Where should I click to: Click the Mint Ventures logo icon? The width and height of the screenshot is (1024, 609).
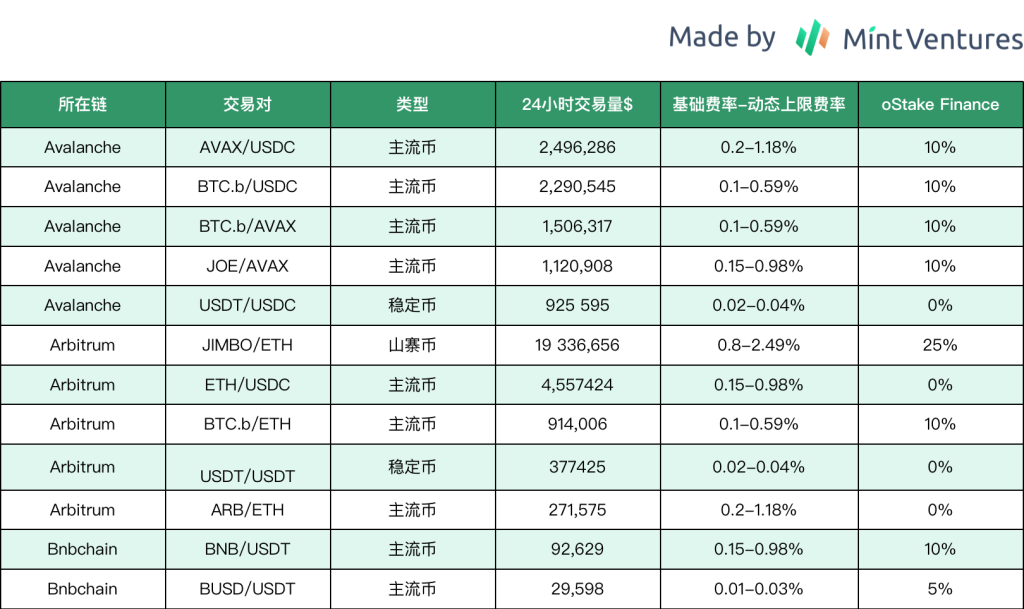pyautogui.click(x=813, y=38)
